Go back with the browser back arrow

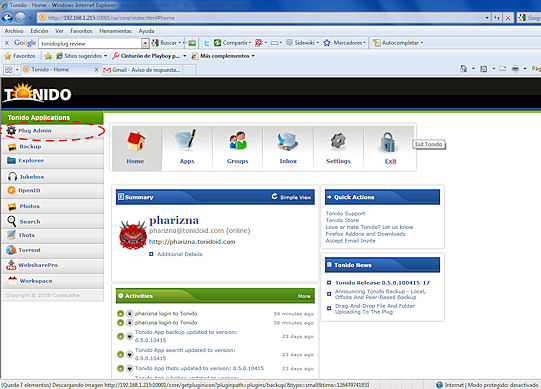click(x=8, y=17)
